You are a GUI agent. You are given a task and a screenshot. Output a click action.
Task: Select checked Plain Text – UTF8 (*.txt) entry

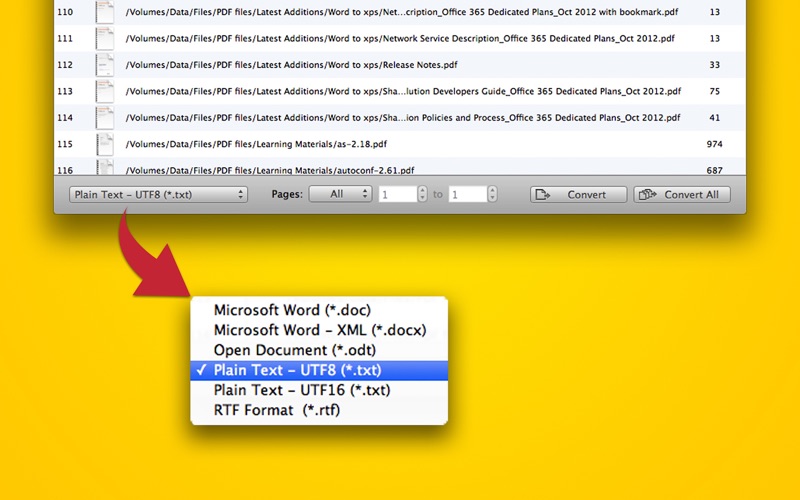coord(319,370)
